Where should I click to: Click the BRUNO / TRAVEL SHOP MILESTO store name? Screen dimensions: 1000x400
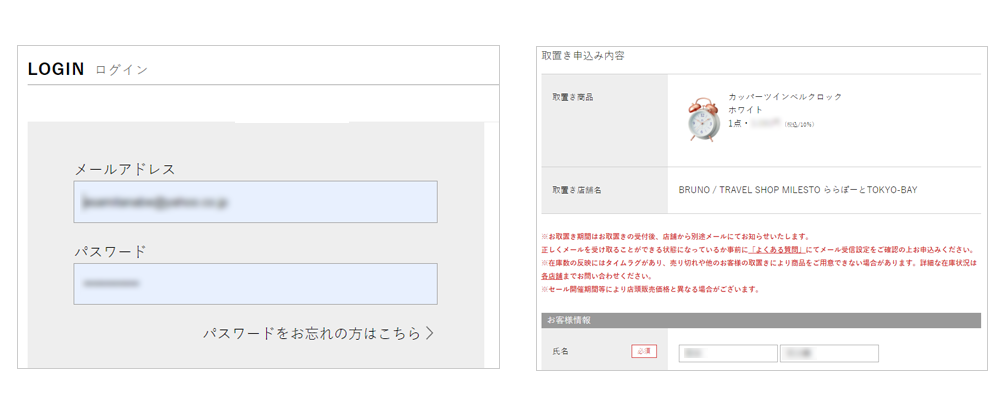pyautogui.click(x=797, y=190)
